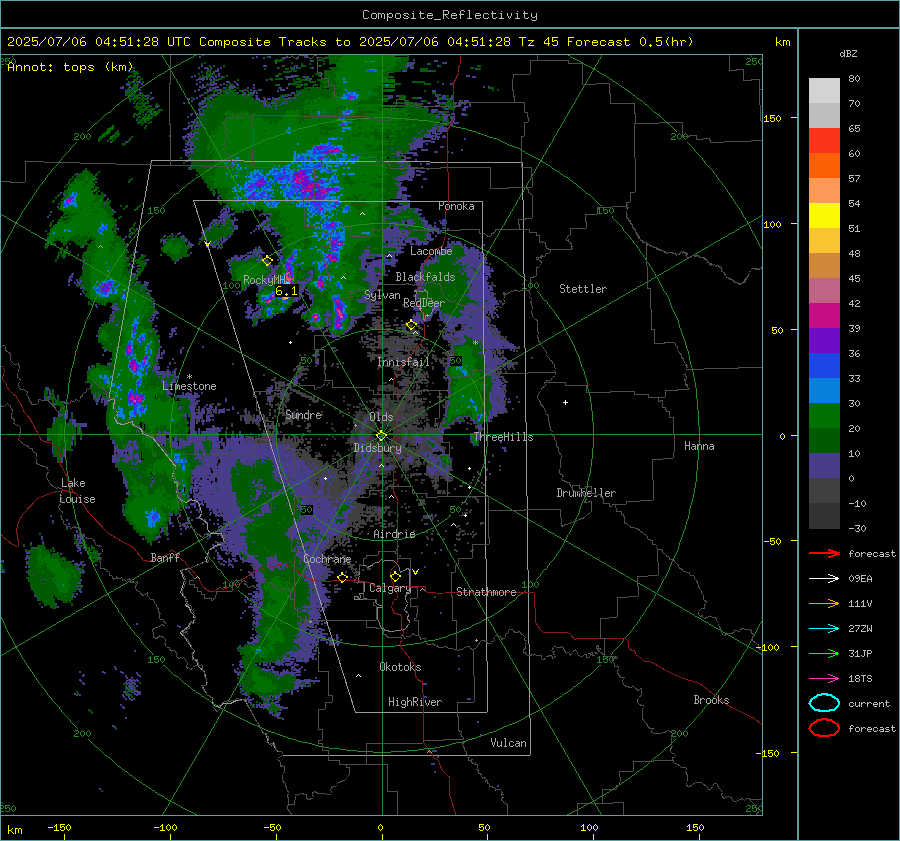This screenshot has width=900, height=841.
Task: Click the red 'forecast' ellipse legend symbol
Action: 824,728
